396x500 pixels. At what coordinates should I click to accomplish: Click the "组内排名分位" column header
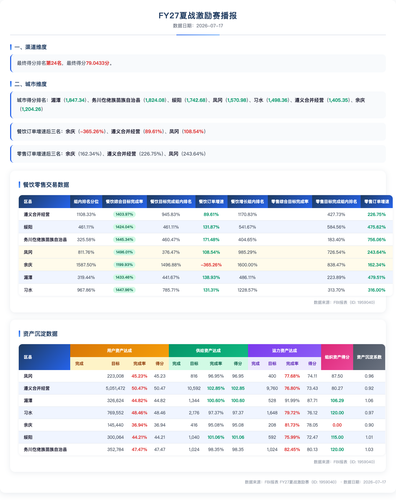coord(86,202)
